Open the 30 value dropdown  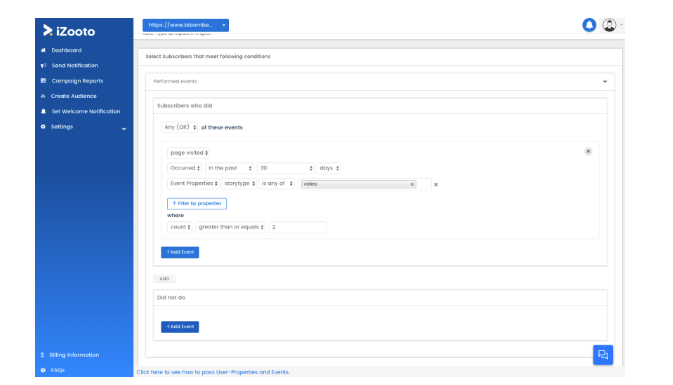[285, 168]
